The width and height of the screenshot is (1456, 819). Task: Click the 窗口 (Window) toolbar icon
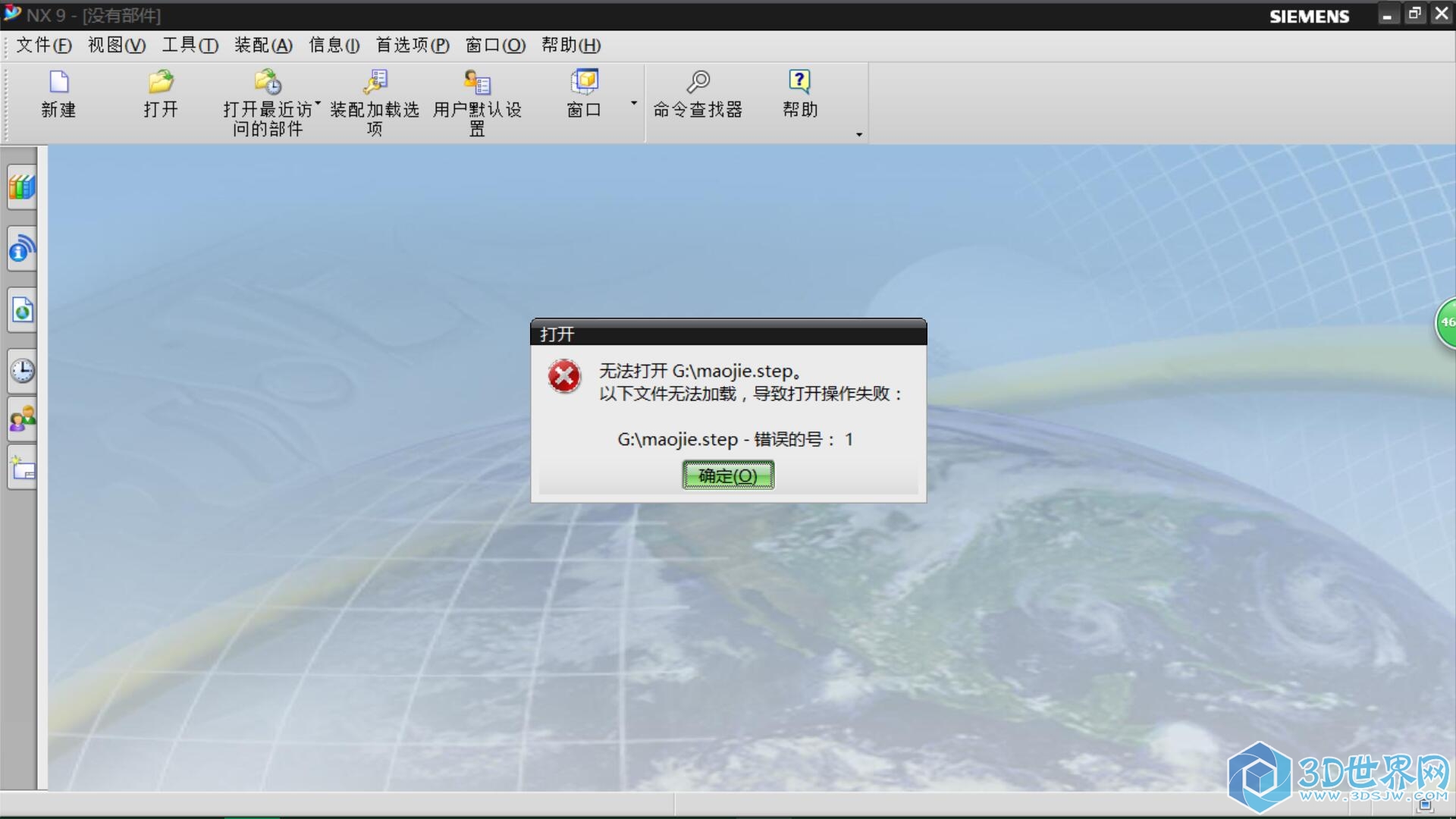(x=584, y=82)
